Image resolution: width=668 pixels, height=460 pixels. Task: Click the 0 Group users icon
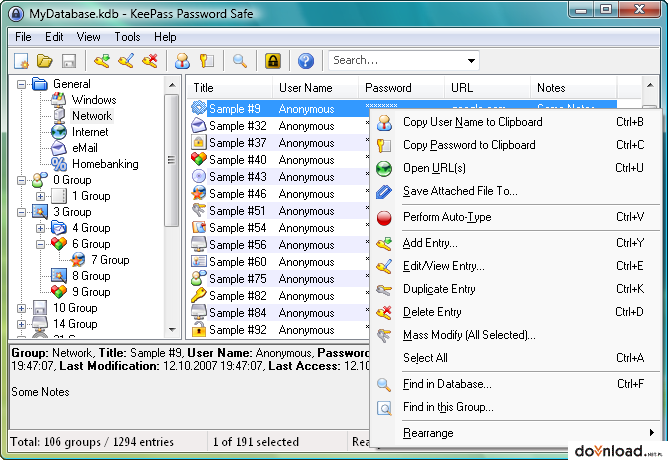[x=40, y=180]
